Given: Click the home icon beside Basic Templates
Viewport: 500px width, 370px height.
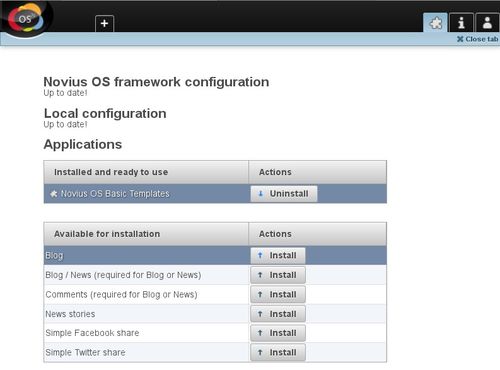Looking at the screenshot, I should point(54,193).
